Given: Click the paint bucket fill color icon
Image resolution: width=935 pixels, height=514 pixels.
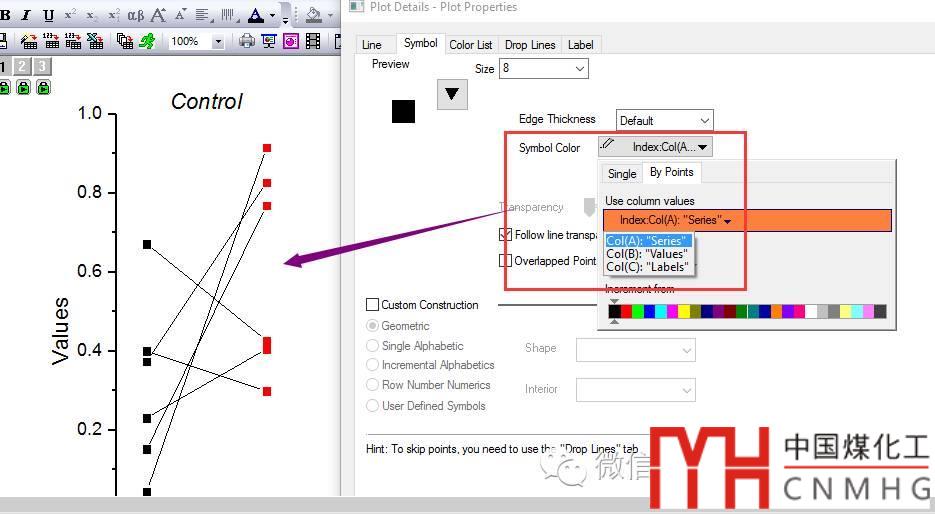Looking at the screenshot, I should pyautogui.click(x=314, y=16).
